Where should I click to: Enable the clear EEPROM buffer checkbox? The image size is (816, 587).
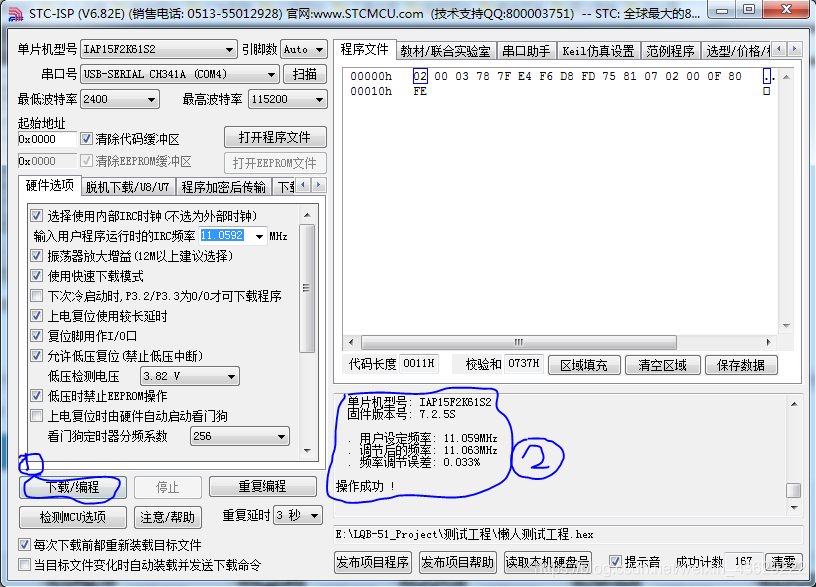click(85, 162)
